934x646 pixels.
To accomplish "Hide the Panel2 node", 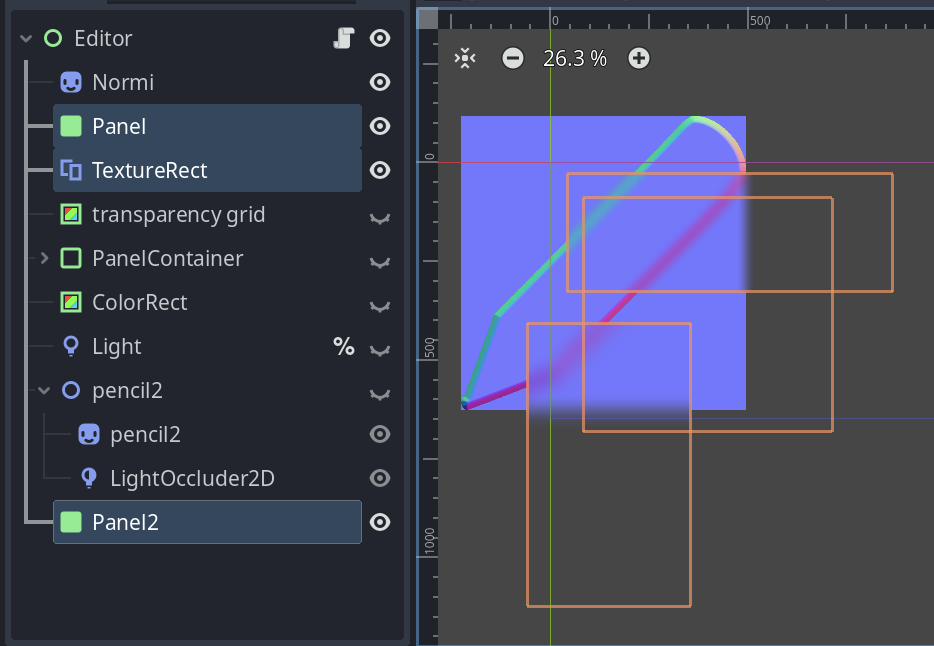I will [x=379, y=522].
